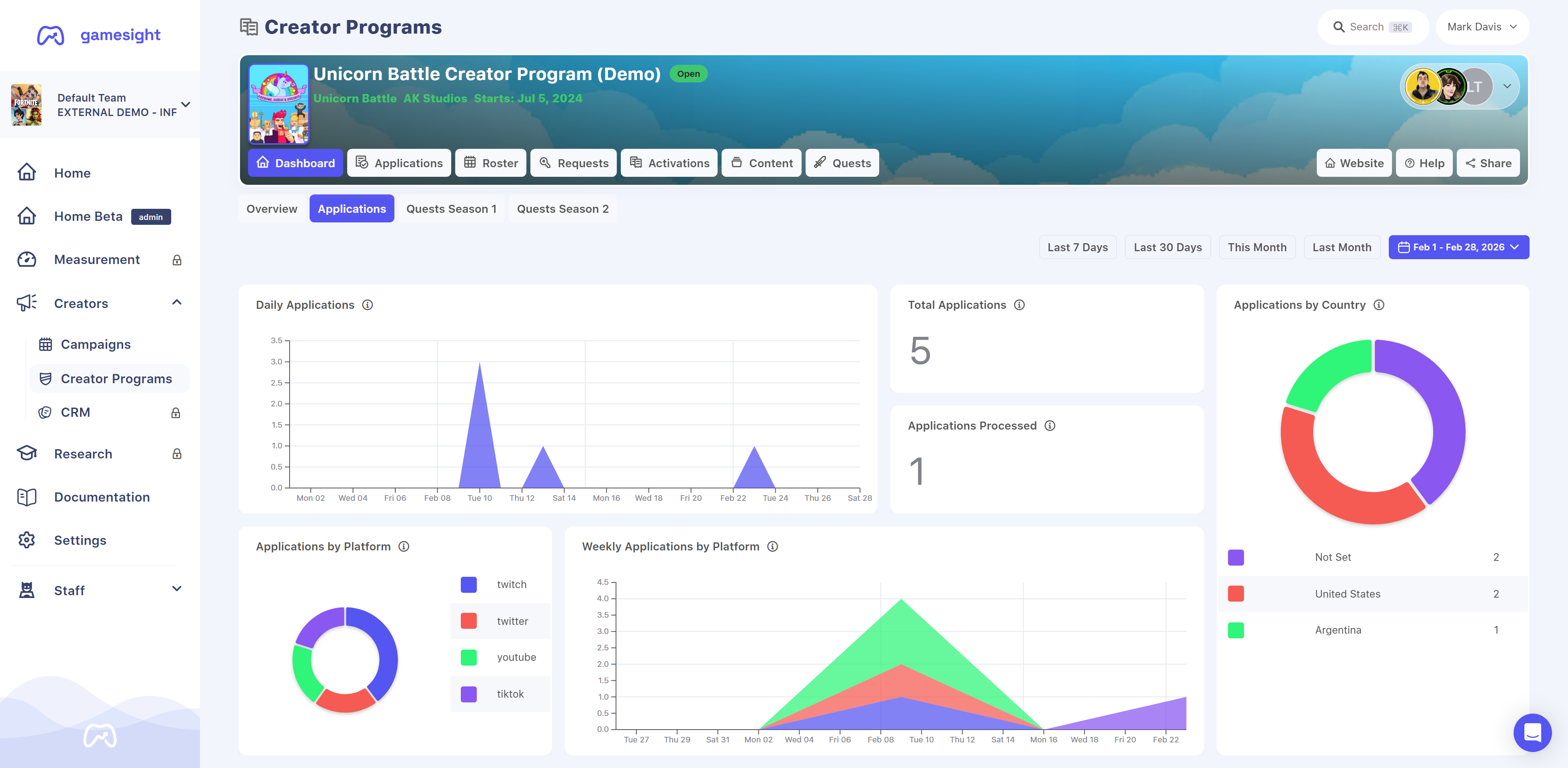The width and height of the screenshot is (1568, 768).
Task: Toggle the twitch legend entry
Action: 500,585
